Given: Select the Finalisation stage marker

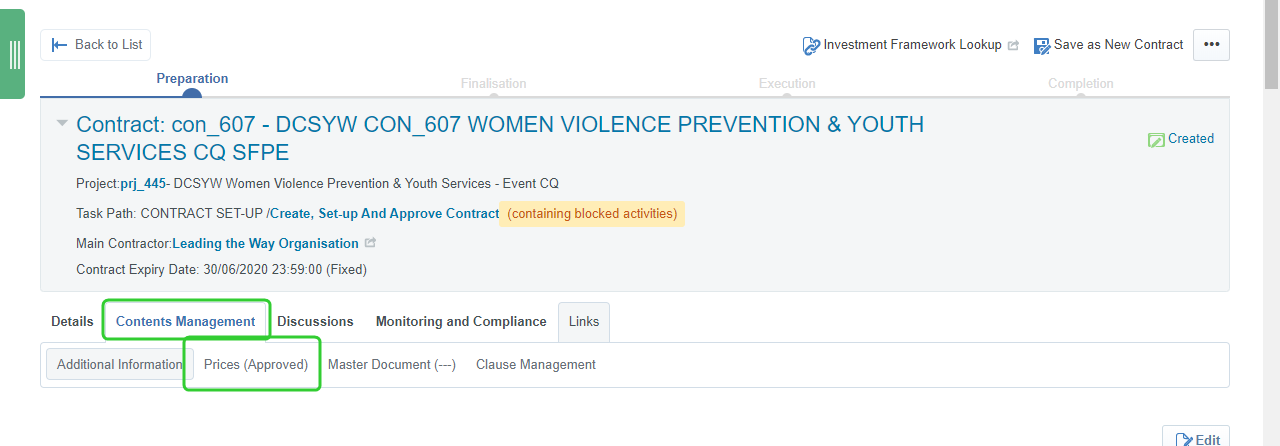Looking at the screenshot, I should (x=494, y=96).
